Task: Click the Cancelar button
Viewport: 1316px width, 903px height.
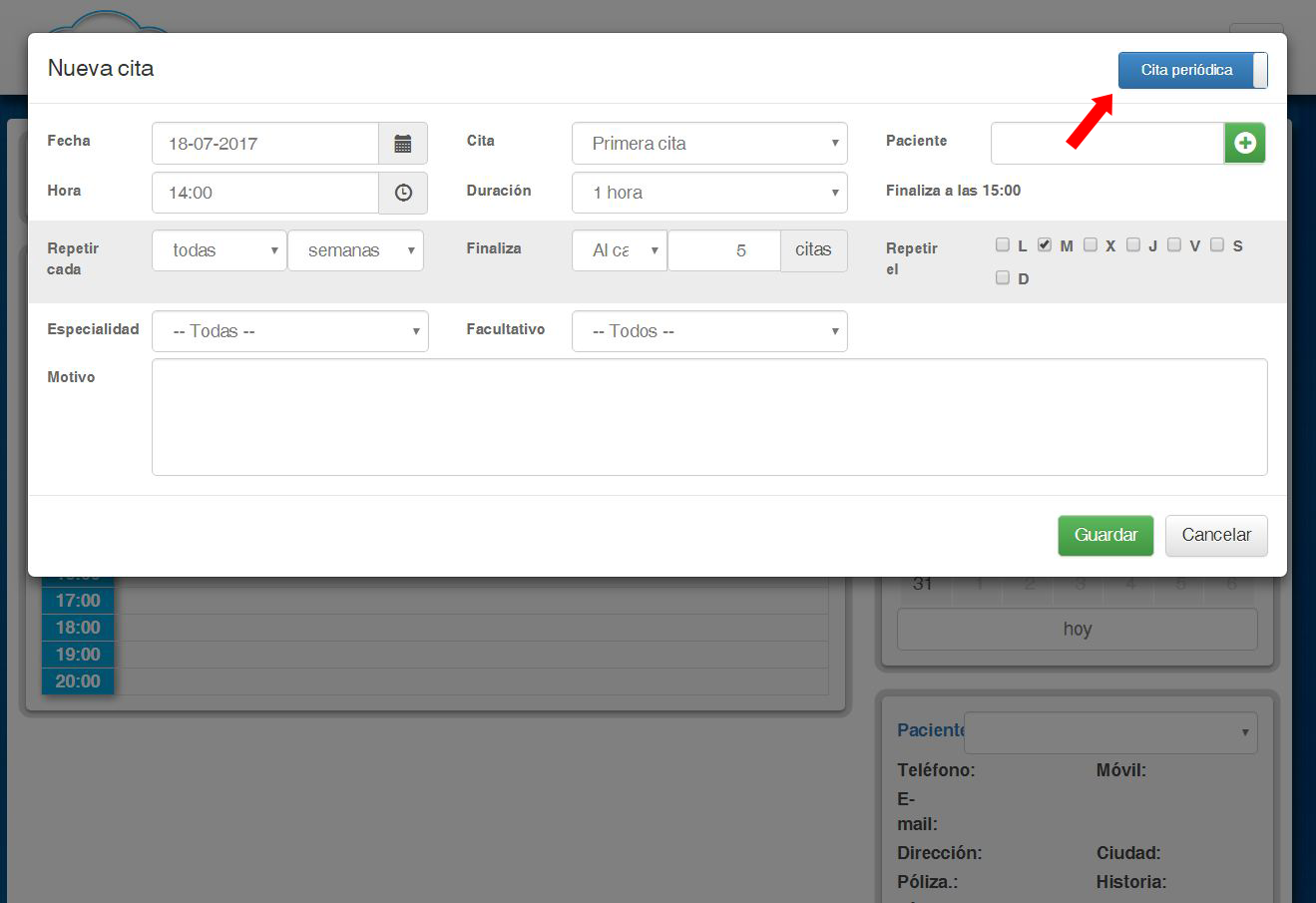Action: [x=1216, y=535]
